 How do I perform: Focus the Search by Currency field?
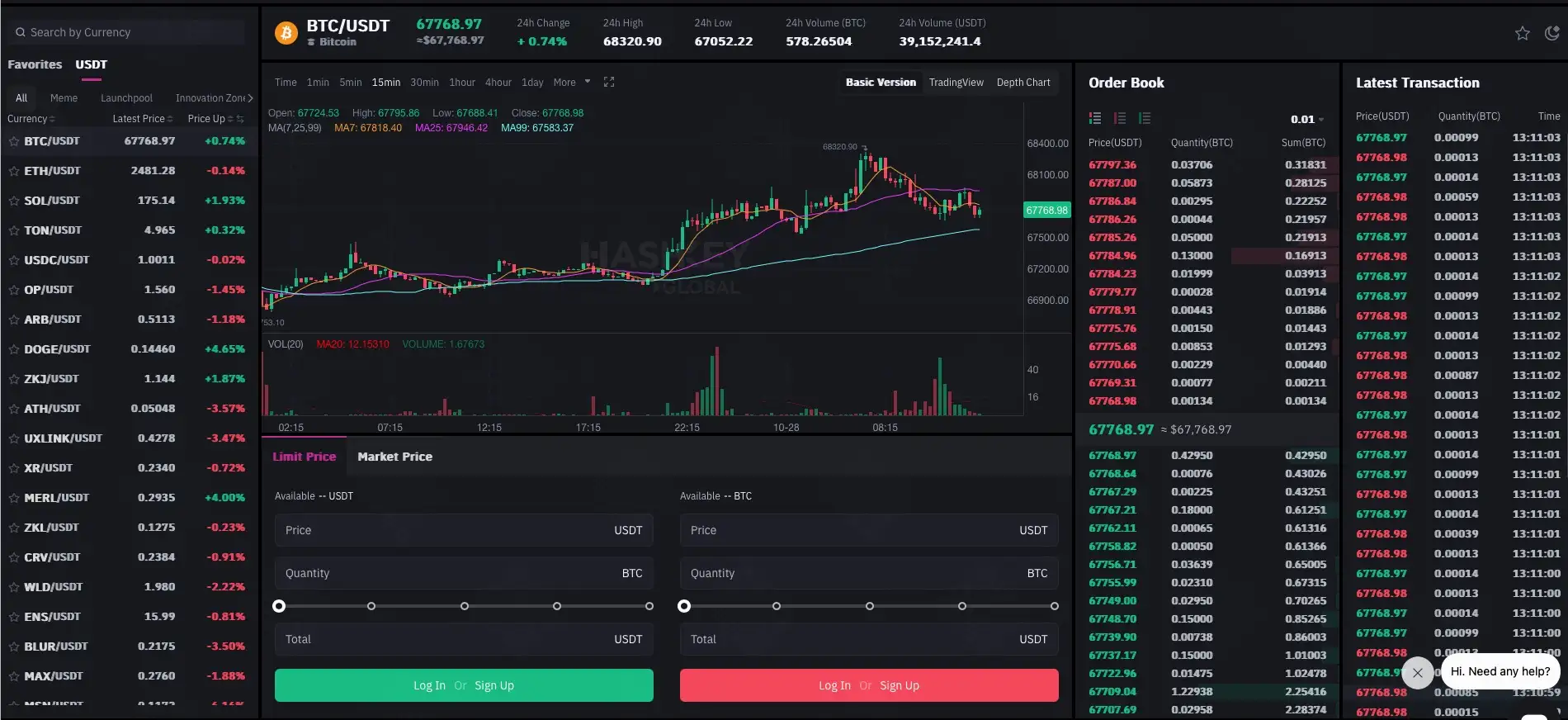[132, 32]
